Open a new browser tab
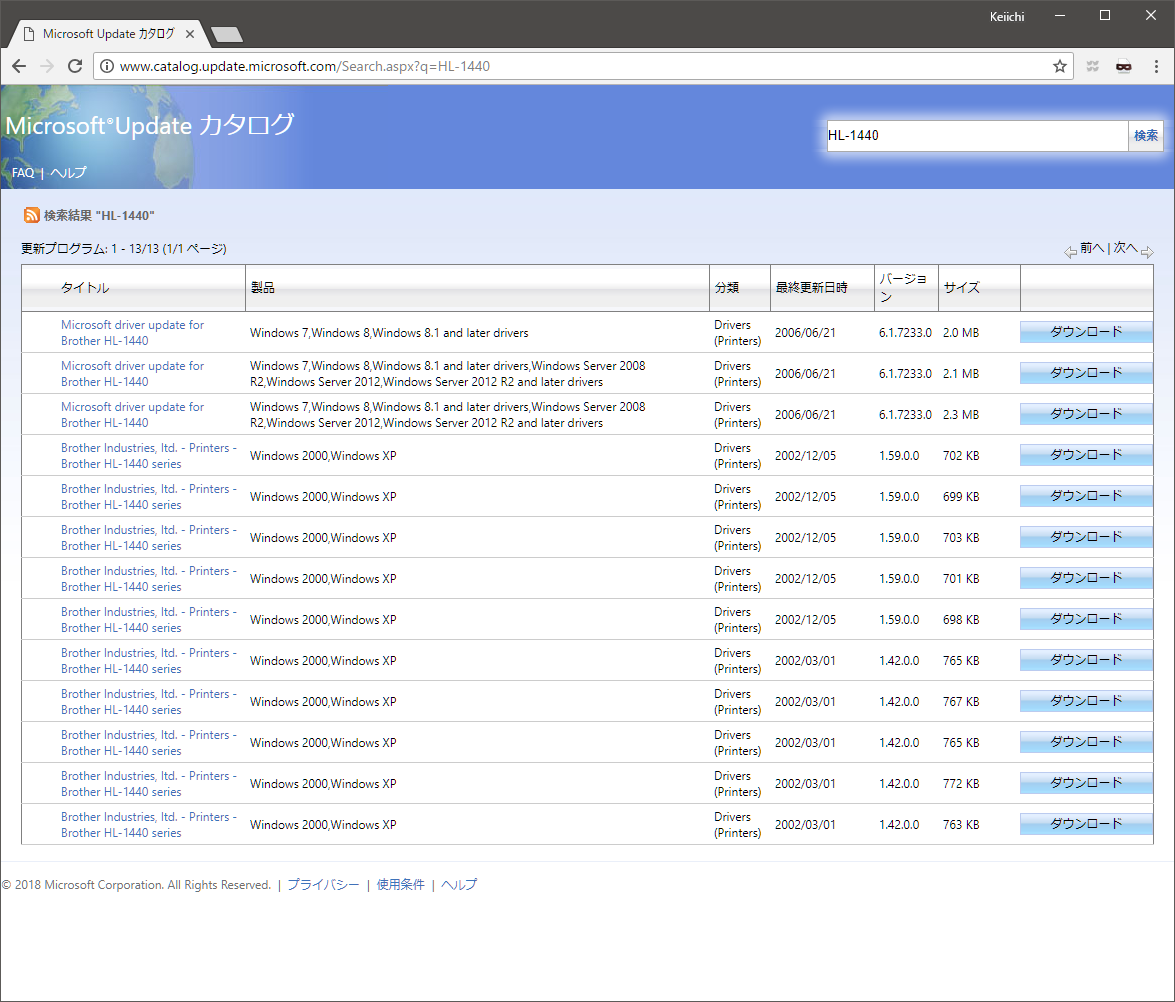This screenshot has height=1002, width=1175. point(227,34)
